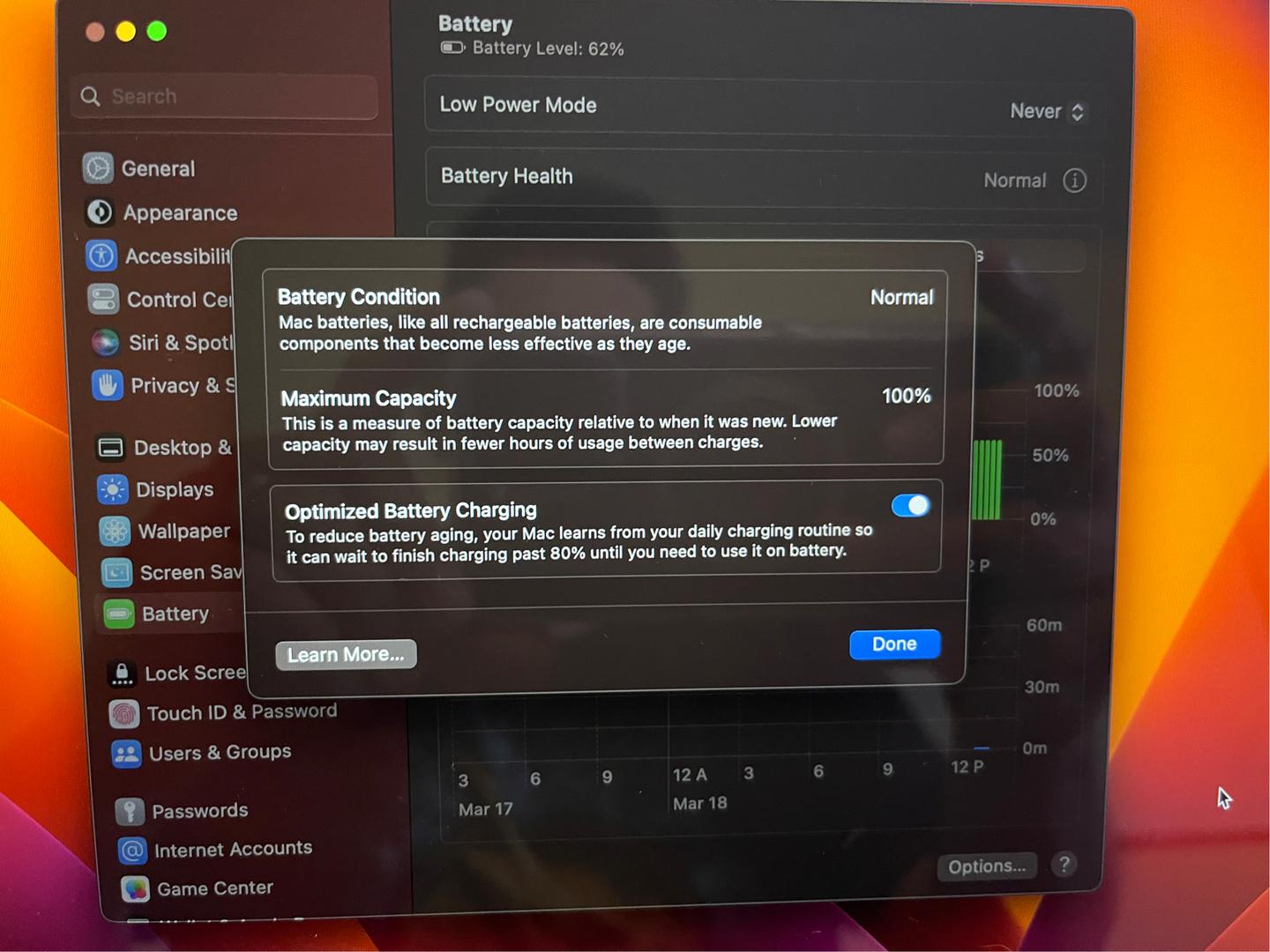Screen dimensions: 1270x952
Task: Select the Accessibility icon in sidebar
Action: tap(101, 256)
